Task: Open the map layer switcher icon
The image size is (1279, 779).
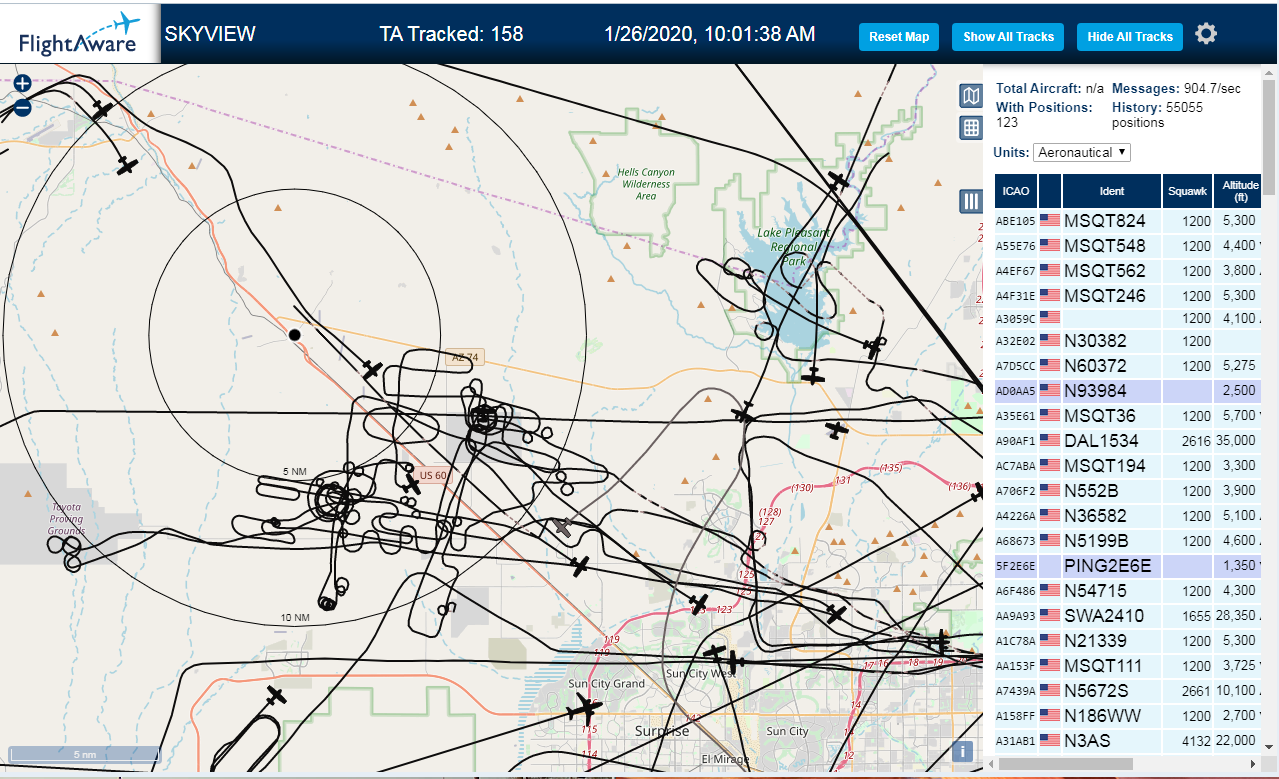Action: pos(970,95)
